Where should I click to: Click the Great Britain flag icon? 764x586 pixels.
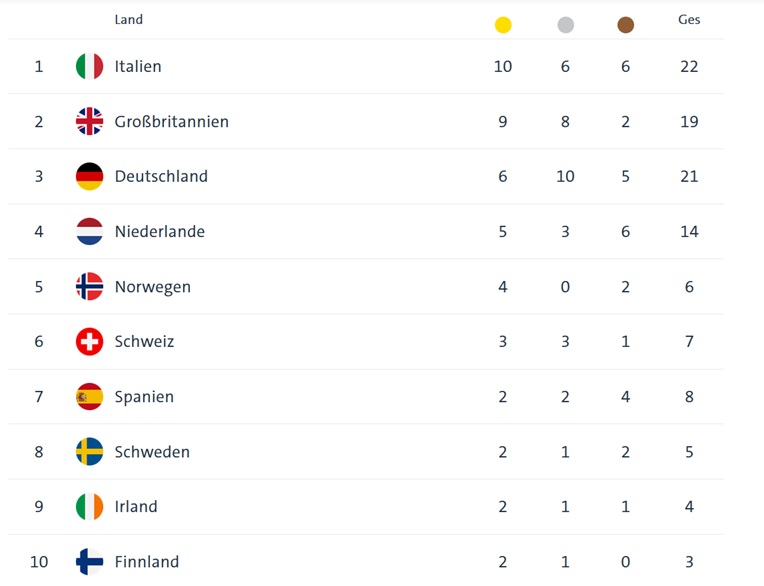pos(90,121)
